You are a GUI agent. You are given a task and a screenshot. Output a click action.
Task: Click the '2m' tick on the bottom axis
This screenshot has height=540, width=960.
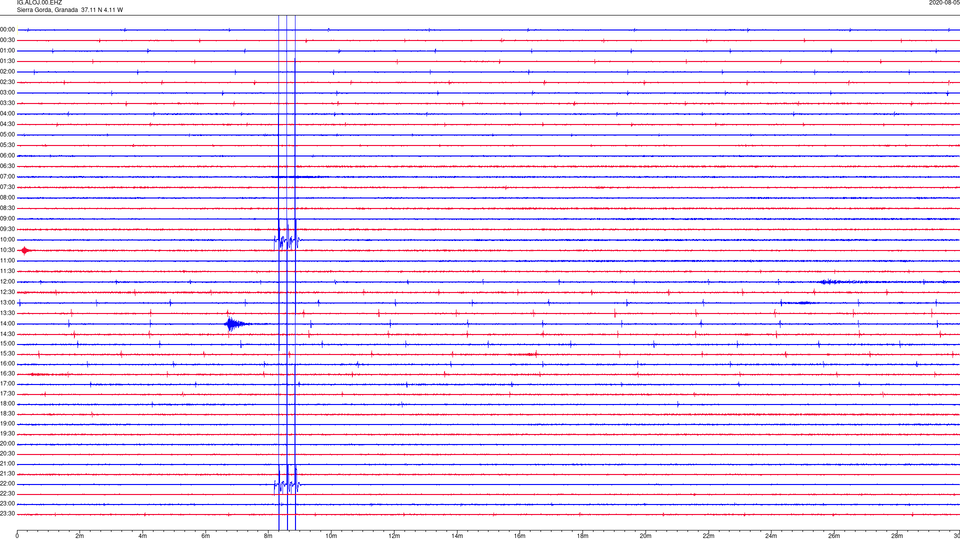click(80, 536)
